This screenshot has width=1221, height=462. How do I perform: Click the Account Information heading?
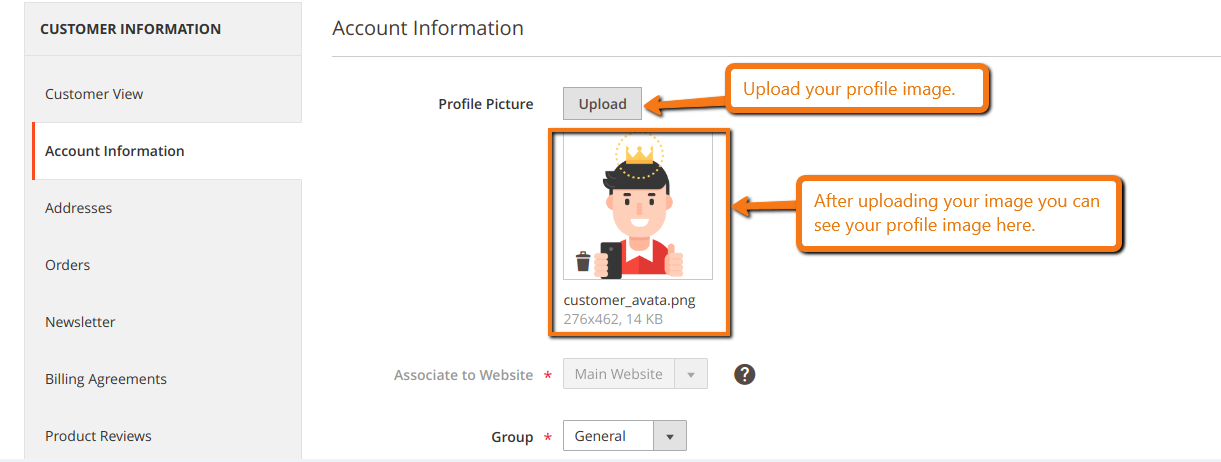(428, 28)
